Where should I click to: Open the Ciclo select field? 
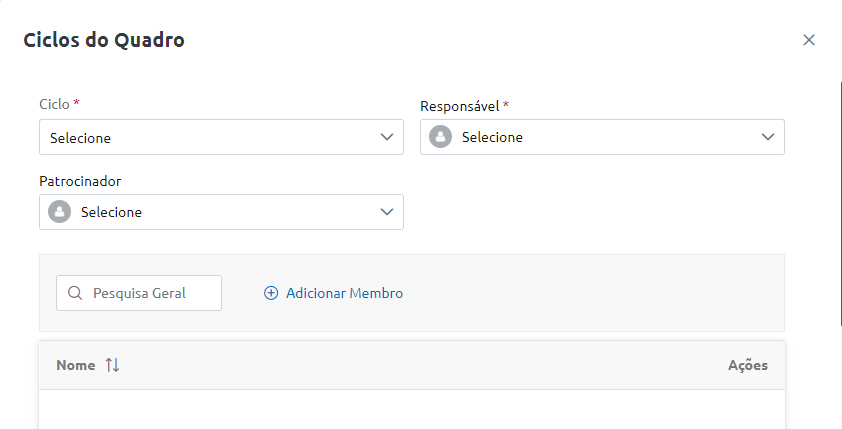click(210, 138)
